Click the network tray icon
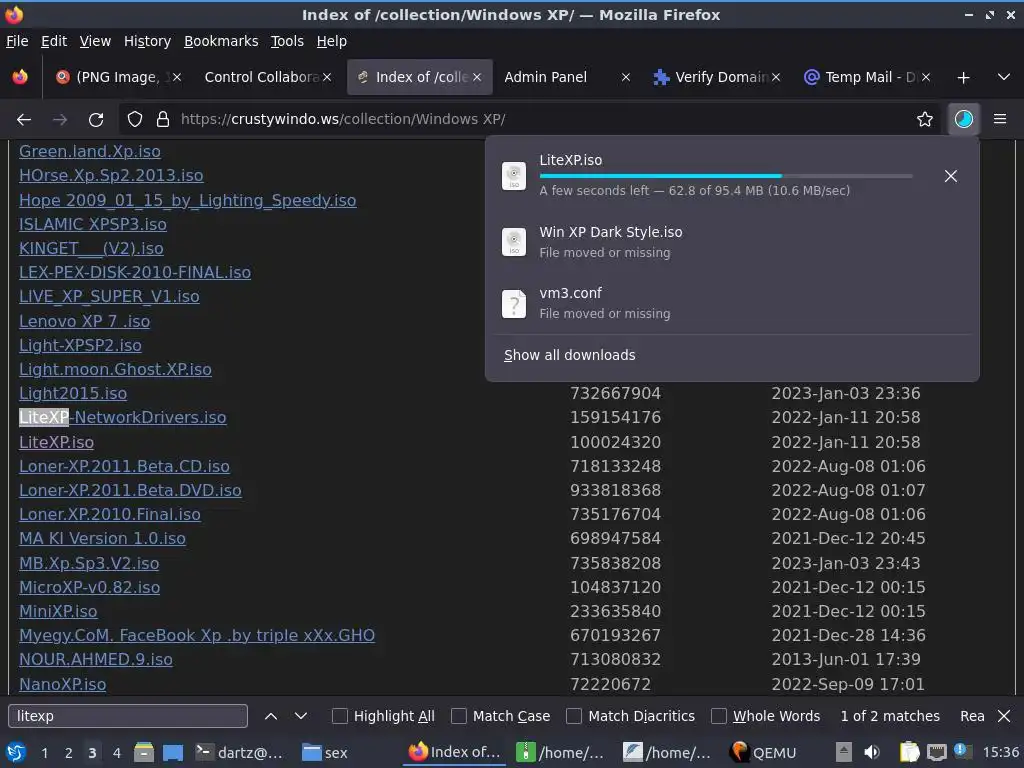This screenshot has height=768, width=1024. pyautogui.click(x=936, y=753)
